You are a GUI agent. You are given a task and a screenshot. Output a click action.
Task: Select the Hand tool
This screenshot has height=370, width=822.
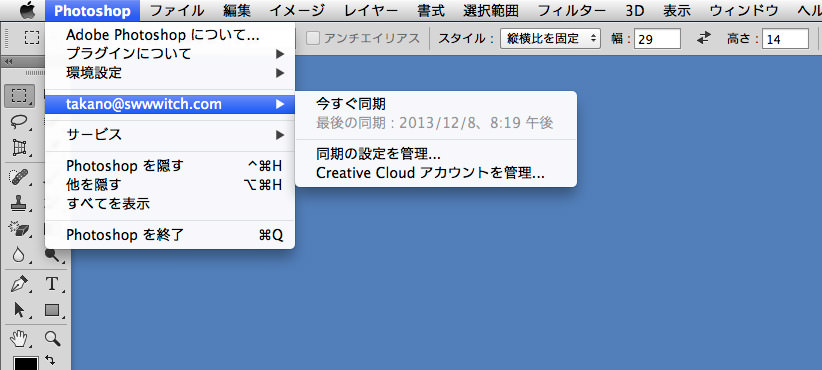point(20,339)
